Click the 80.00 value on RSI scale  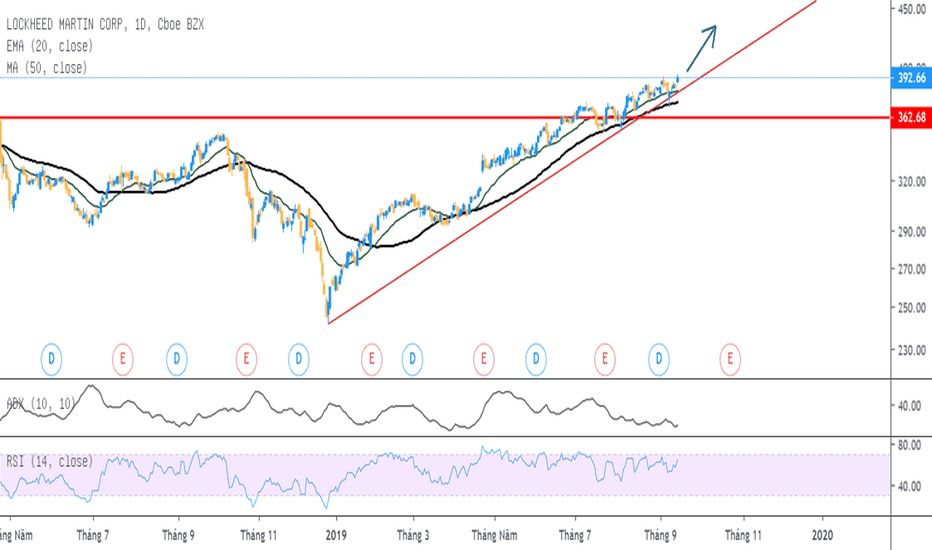[909, 445]
